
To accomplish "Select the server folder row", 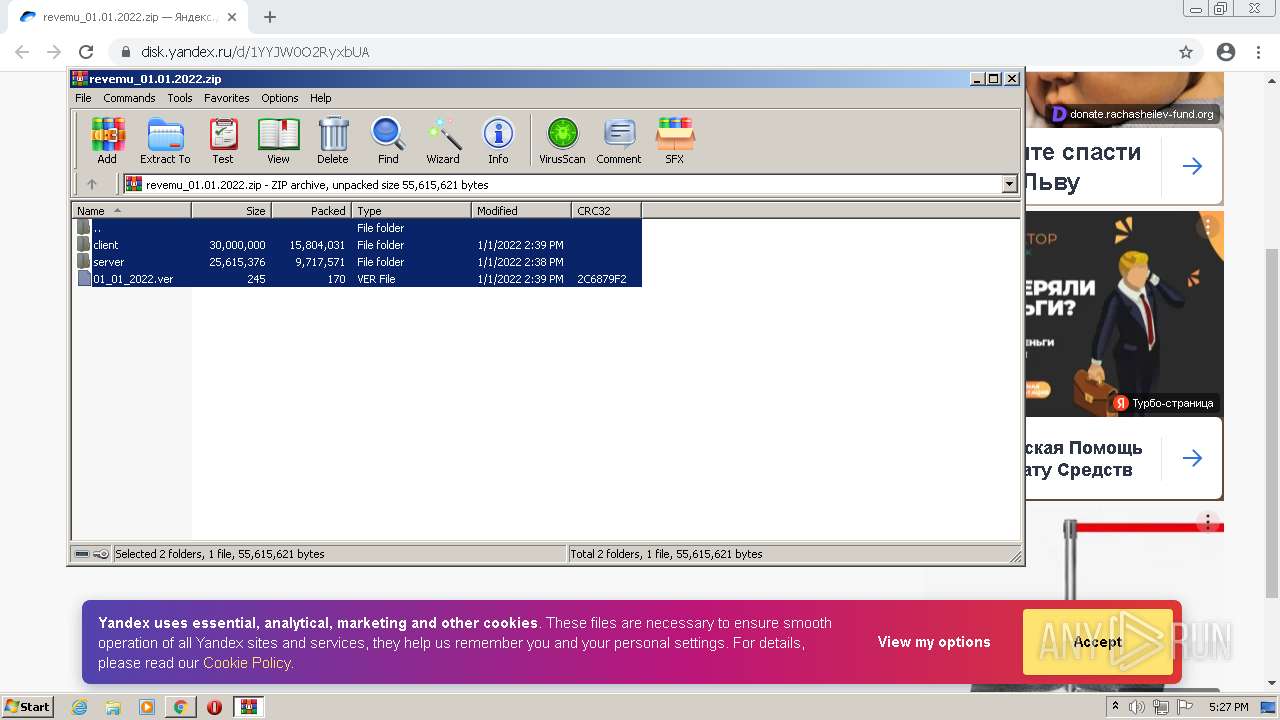I will 357,262.
